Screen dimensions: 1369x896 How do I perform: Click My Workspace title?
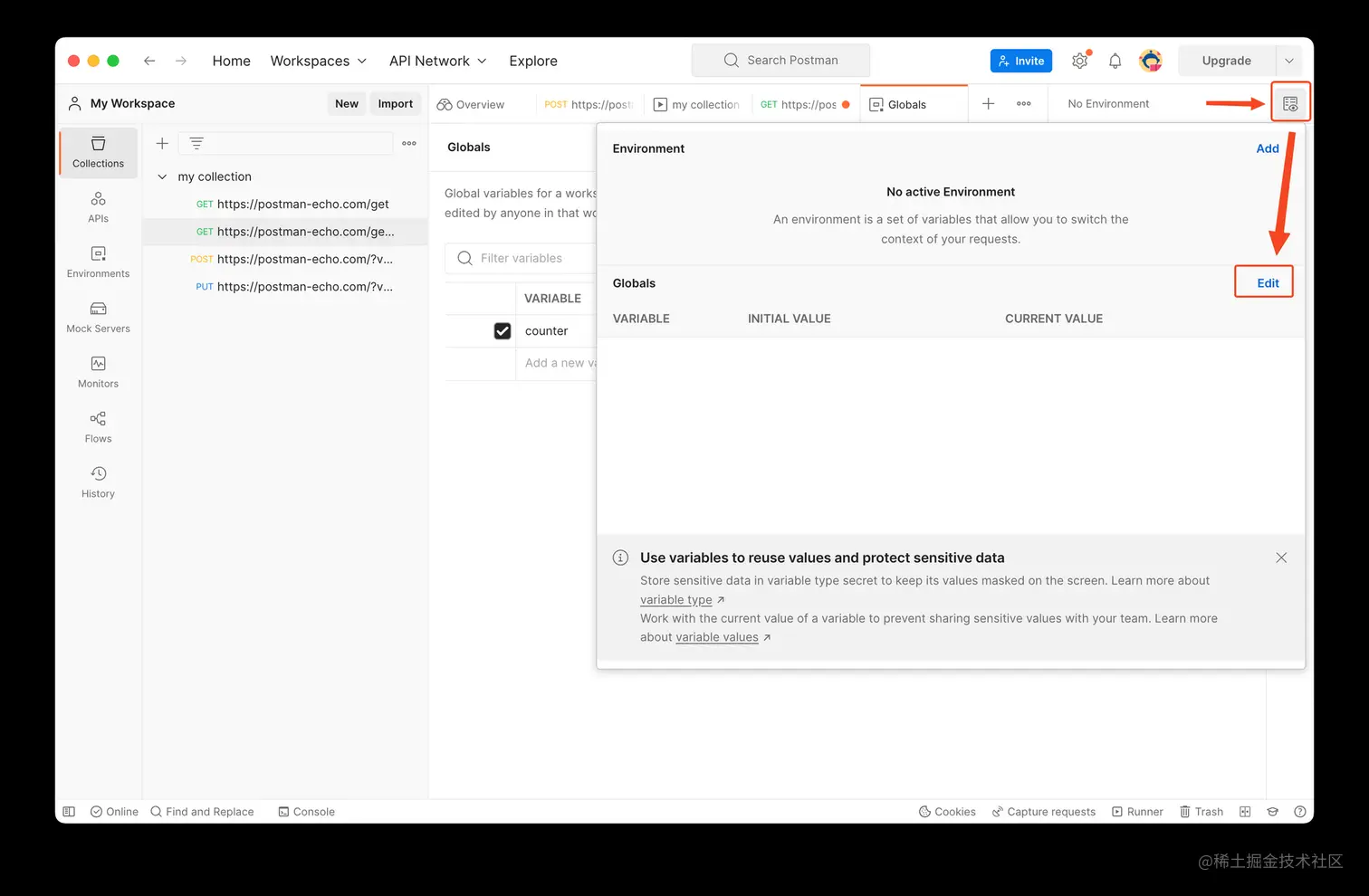pos(132,103)
